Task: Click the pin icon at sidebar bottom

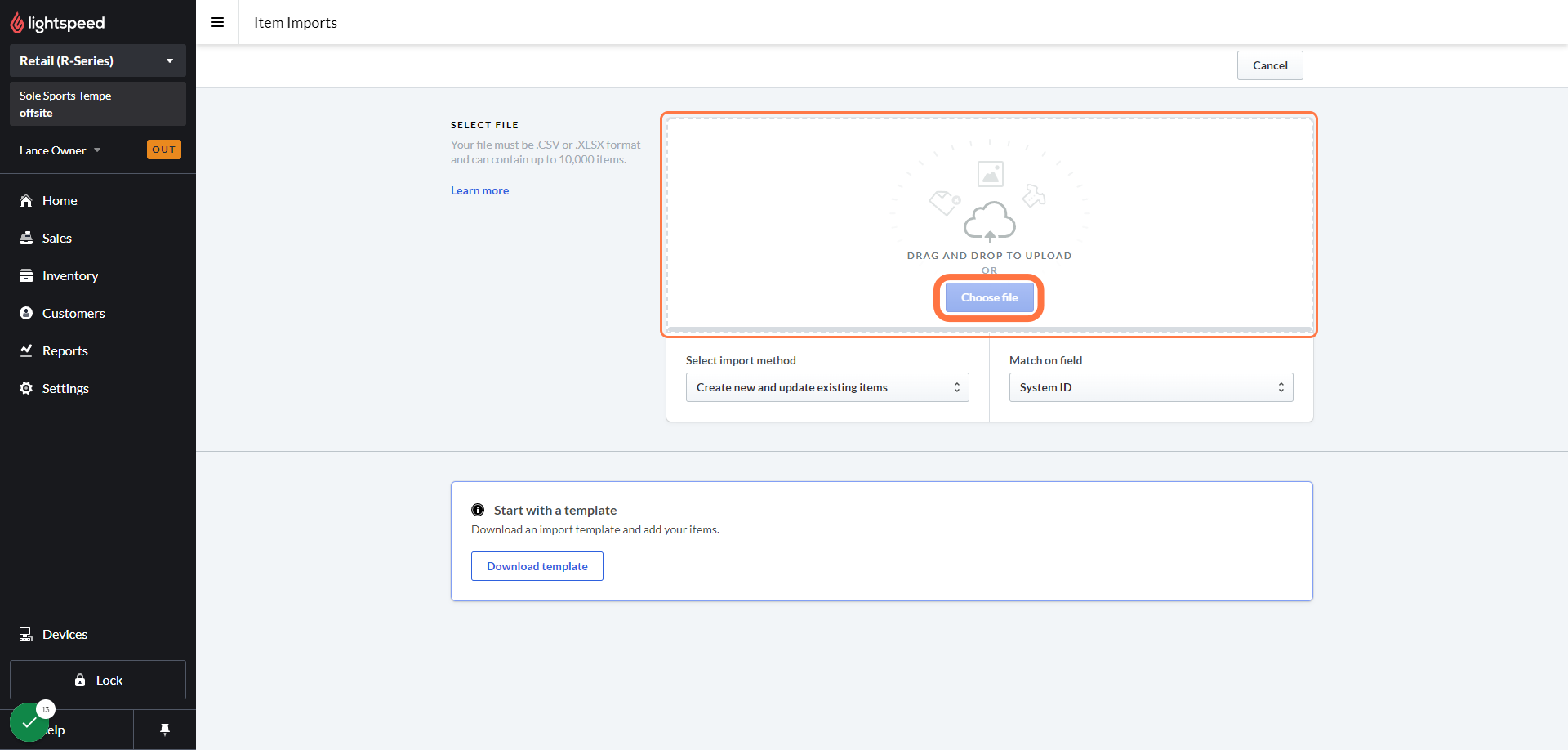Action: [165, 730]
